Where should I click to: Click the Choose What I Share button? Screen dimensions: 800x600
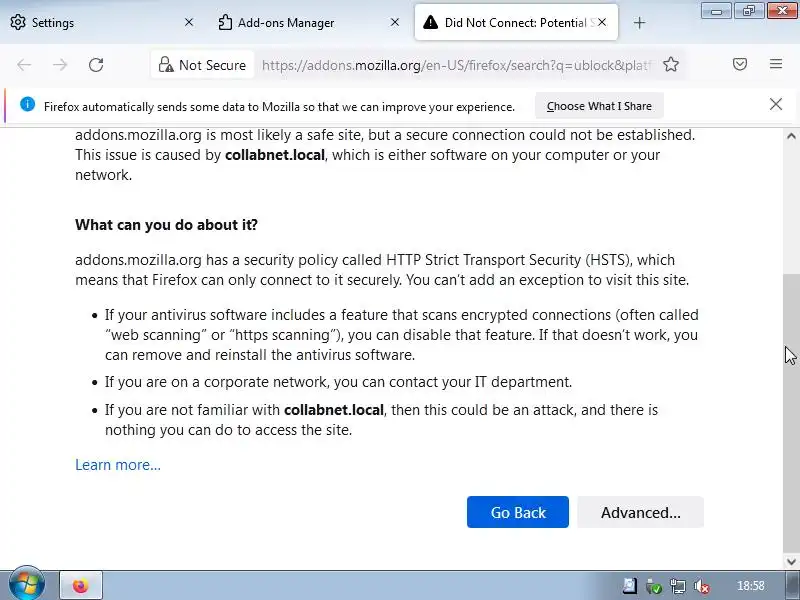(599, 106)
